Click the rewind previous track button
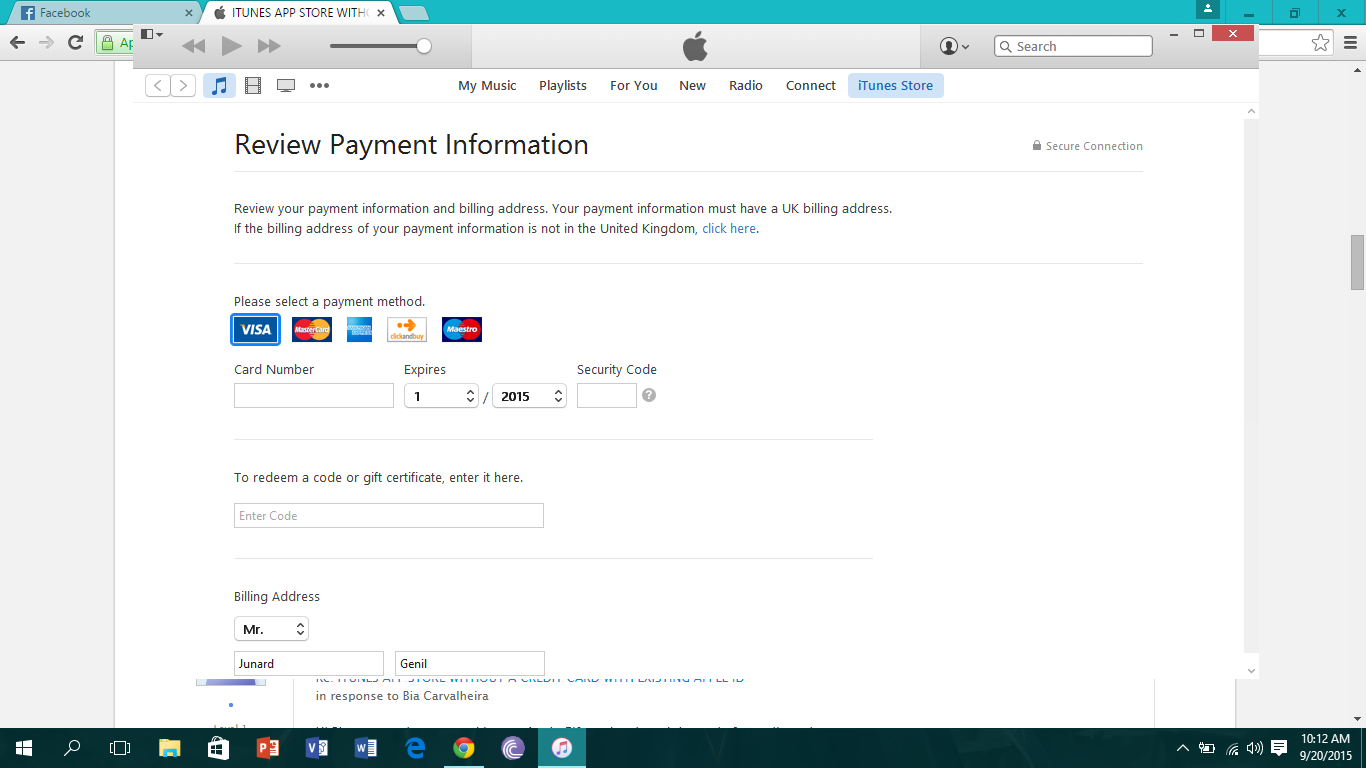 (x=194, y=46)
